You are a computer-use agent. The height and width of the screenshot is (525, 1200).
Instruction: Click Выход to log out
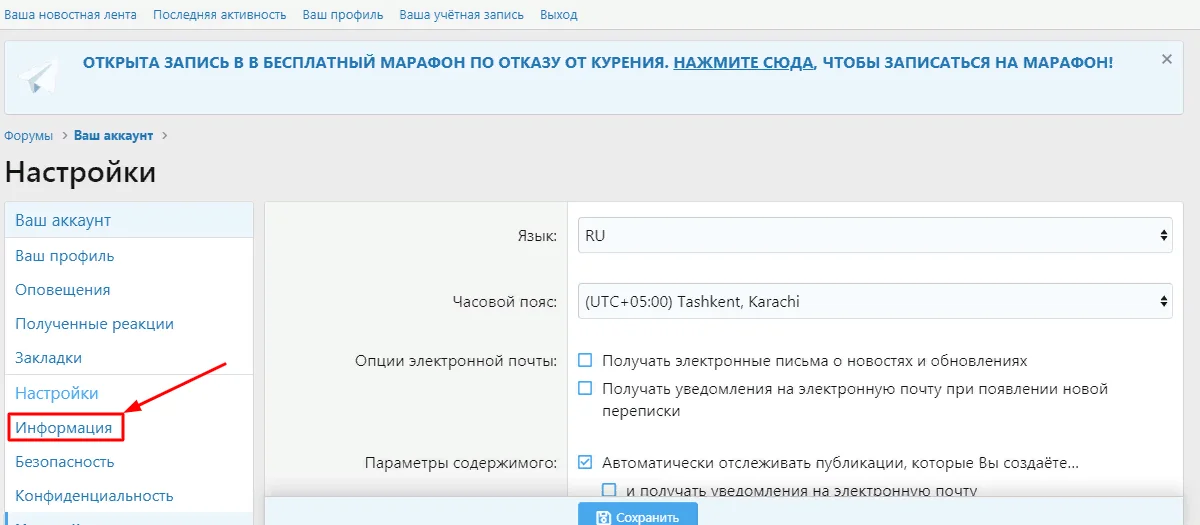558,15
